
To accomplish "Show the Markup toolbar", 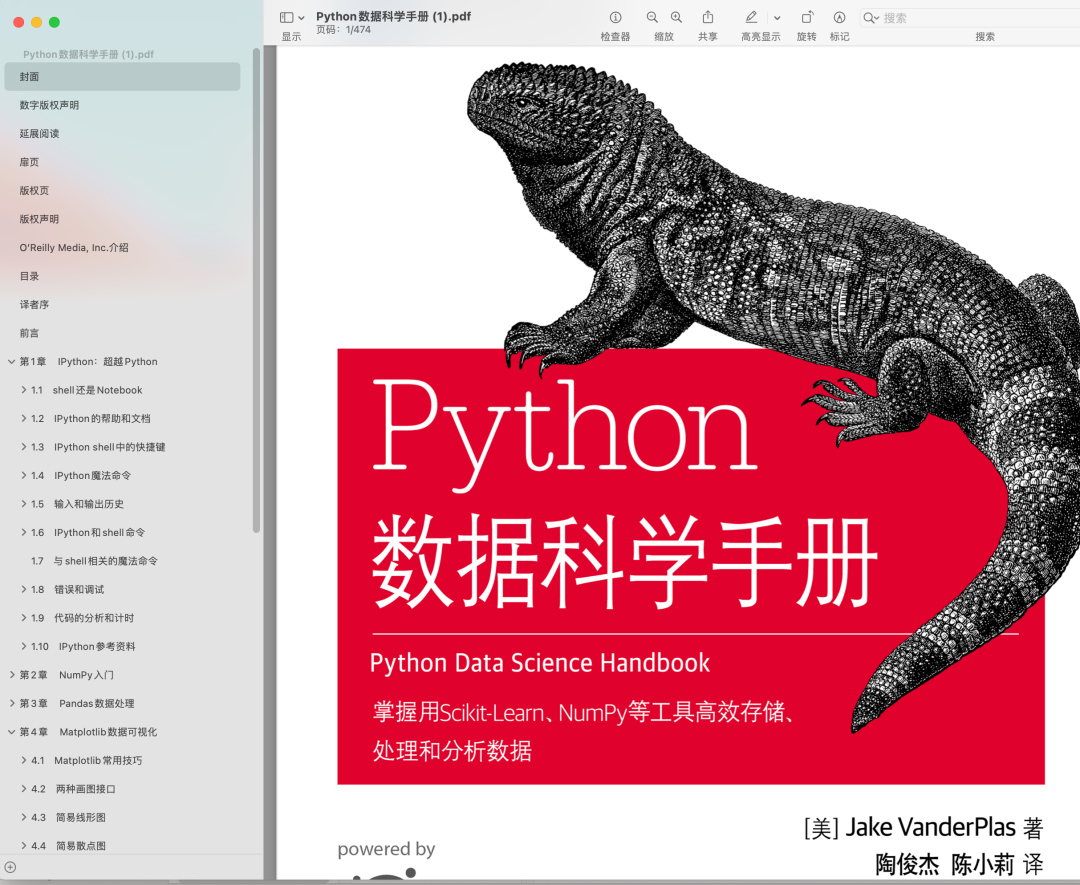I will coord(839,18).
